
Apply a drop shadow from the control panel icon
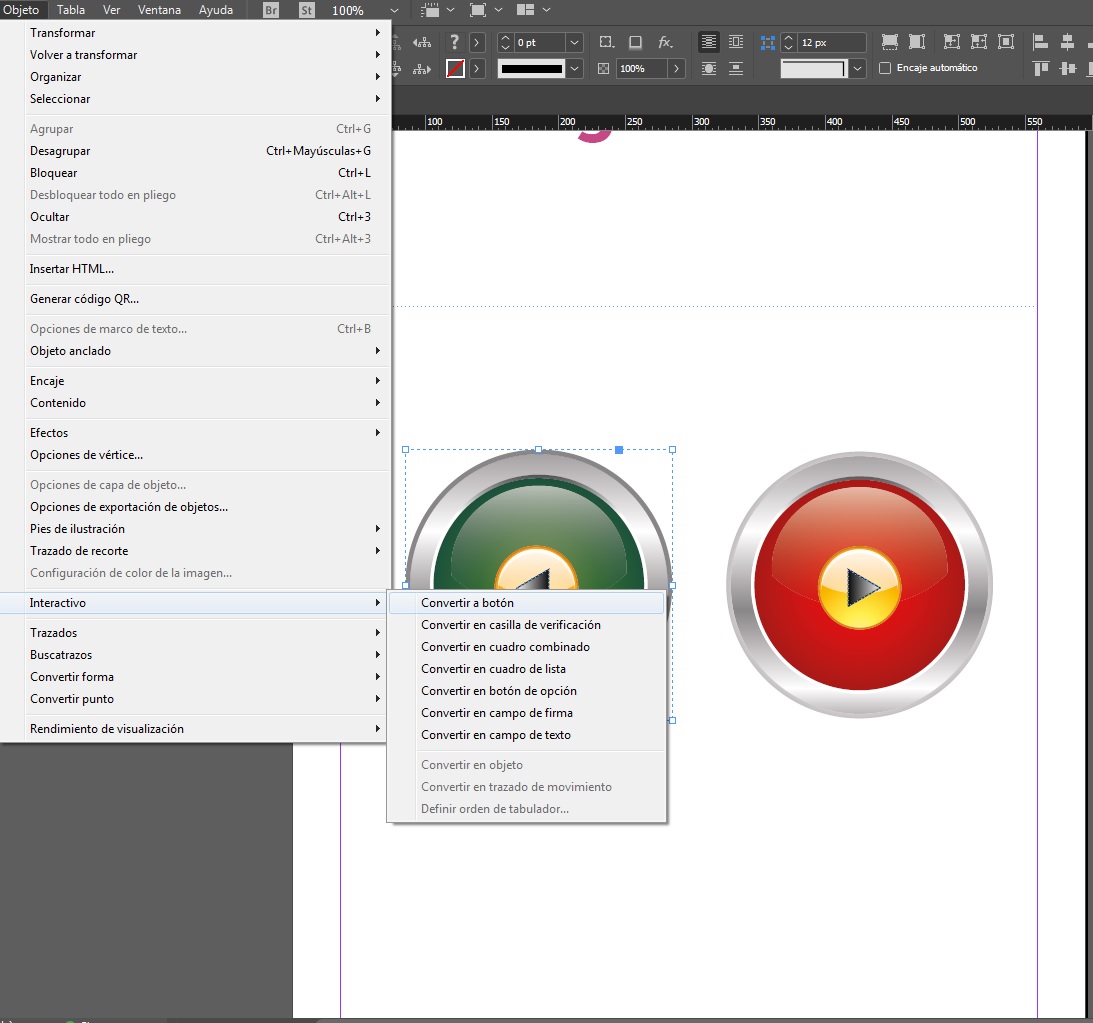click(636, 43)
